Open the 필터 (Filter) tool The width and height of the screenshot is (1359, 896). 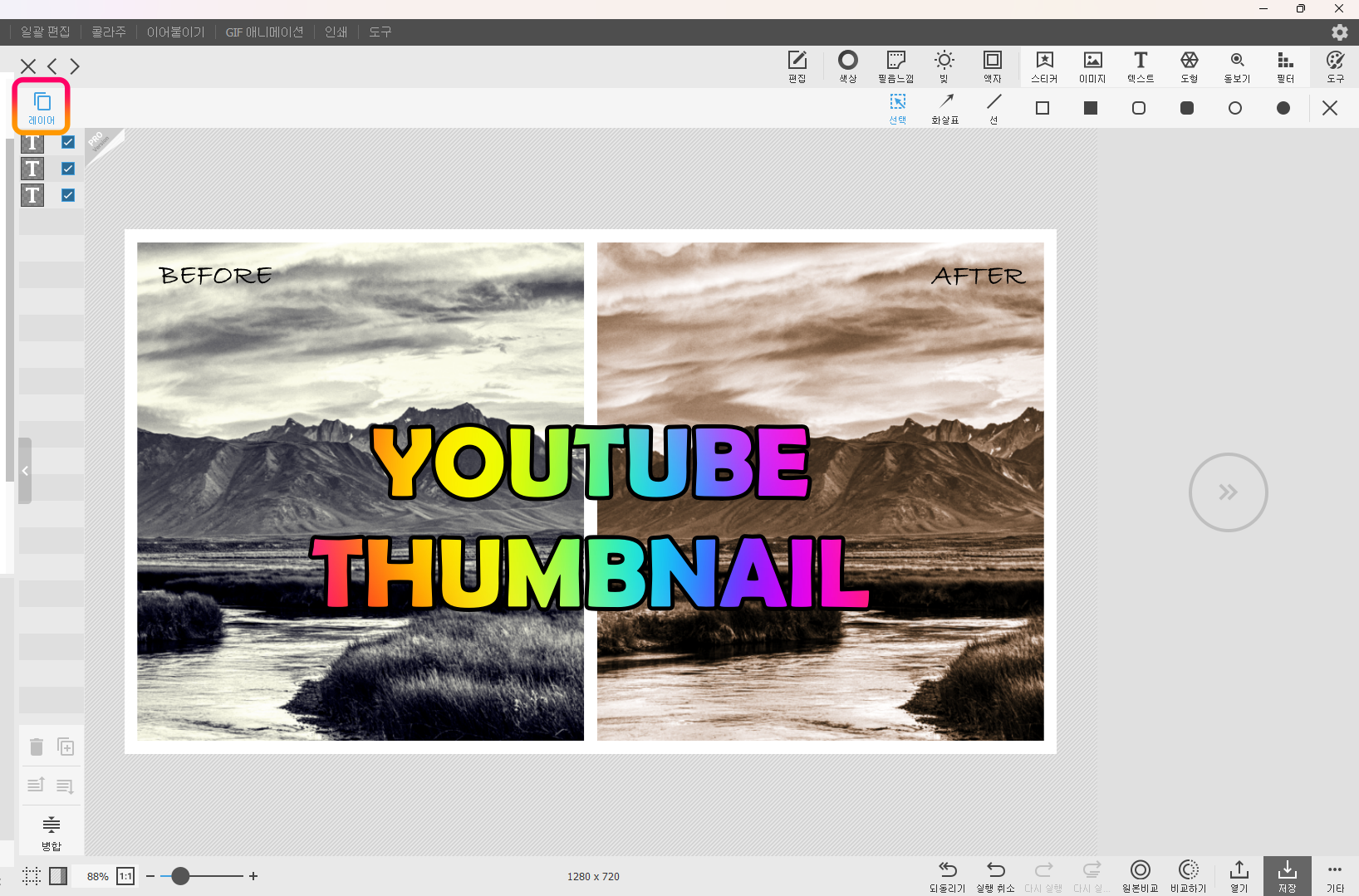[x=1285, y=66]
